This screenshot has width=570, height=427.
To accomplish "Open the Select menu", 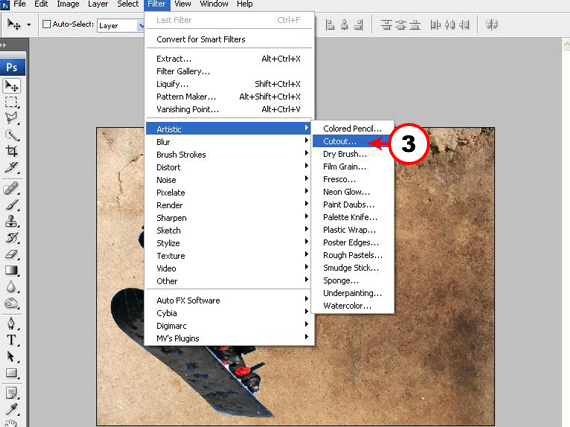I will [x=128, y=4].
